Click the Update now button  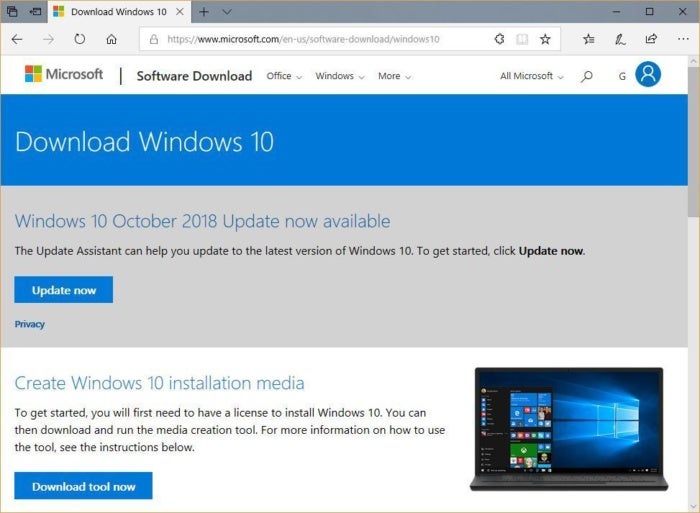63,290
